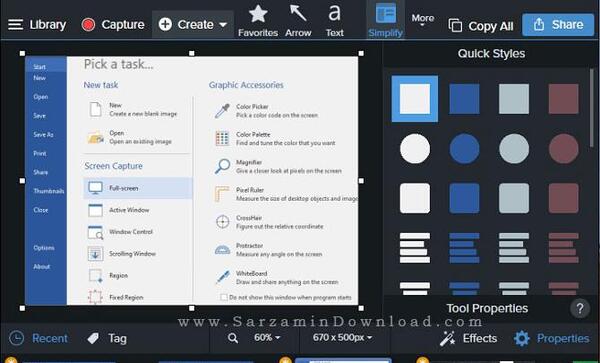The width and height of the screenshot is (600, 363).
Task: Choose blue square quick style
Action: click(464, 99)
